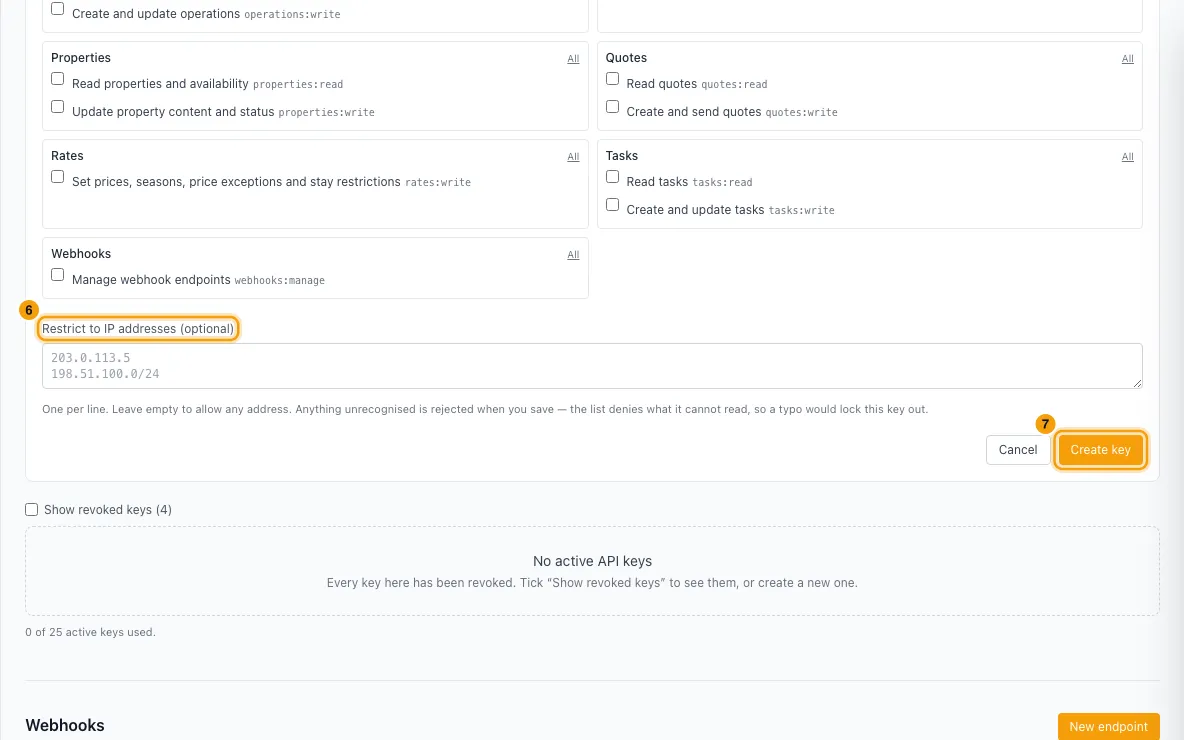Enable the Read tasks scope
This screenshot has width=1184, height=740.
612,177
